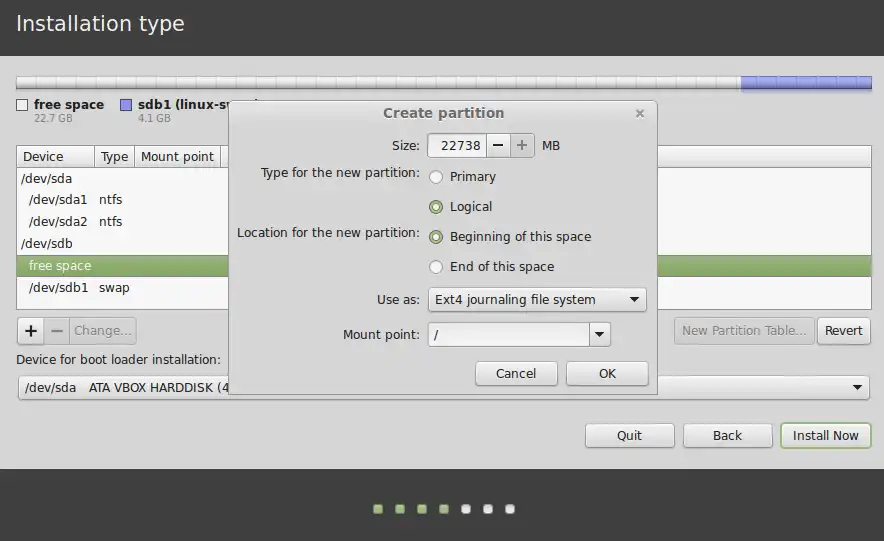Click the Change... button
This screenshot has height=541, width=884.
click(103, 331)
